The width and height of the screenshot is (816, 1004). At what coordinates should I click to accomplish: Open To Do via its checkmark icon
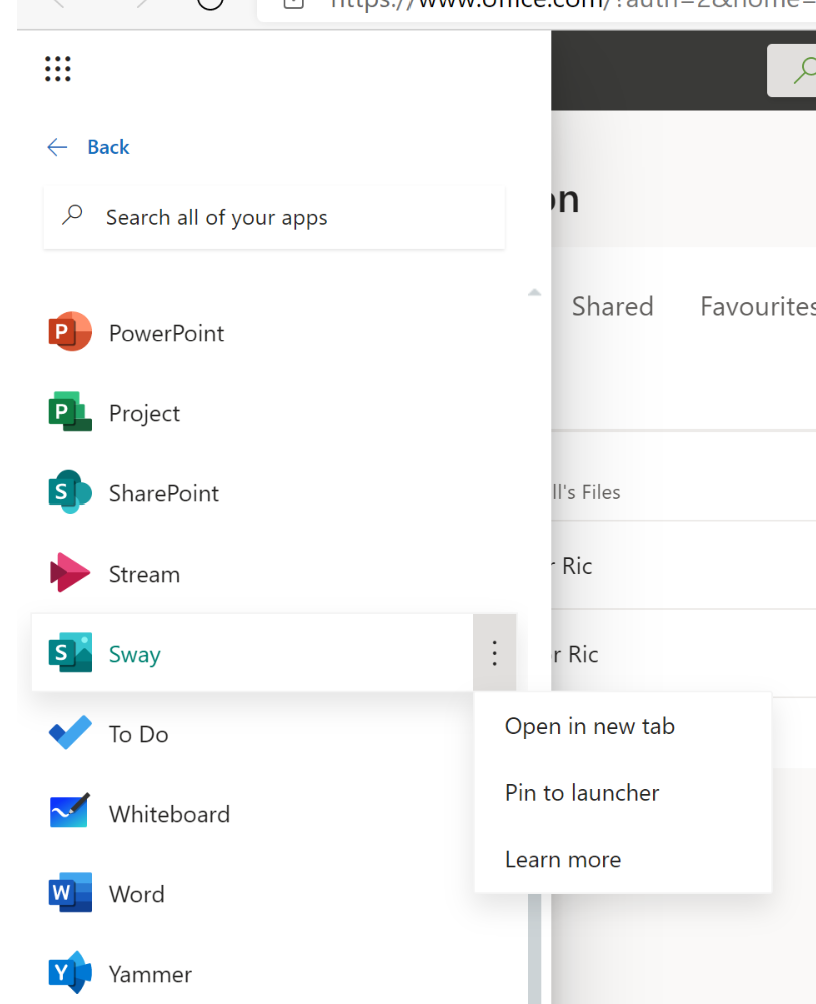[70, 734]
